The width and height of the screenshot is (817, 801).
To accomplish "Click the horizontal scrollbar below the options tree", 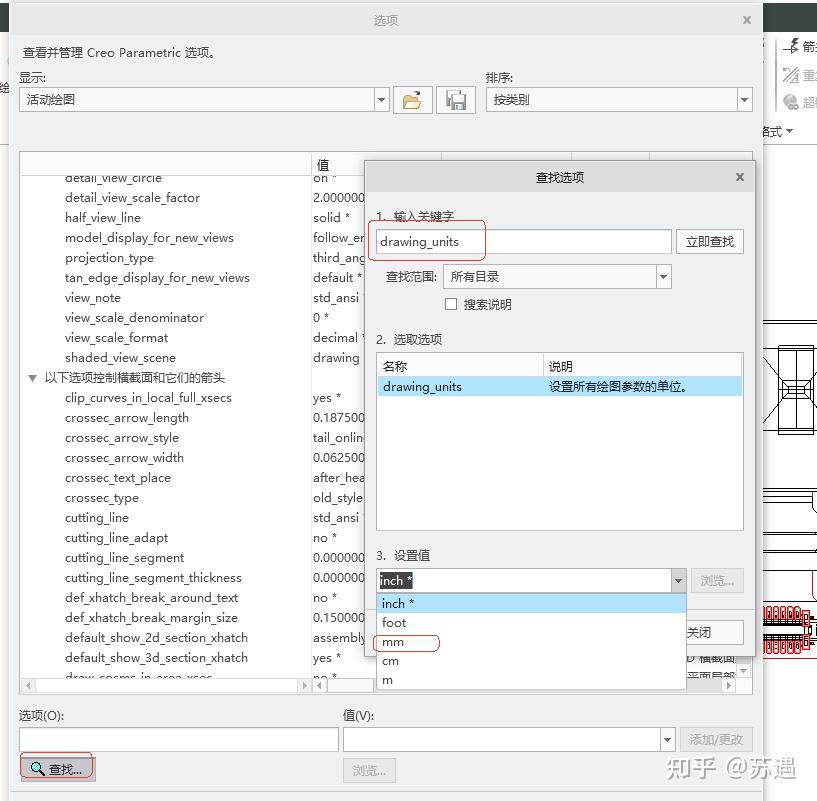I will pos(163,687).
